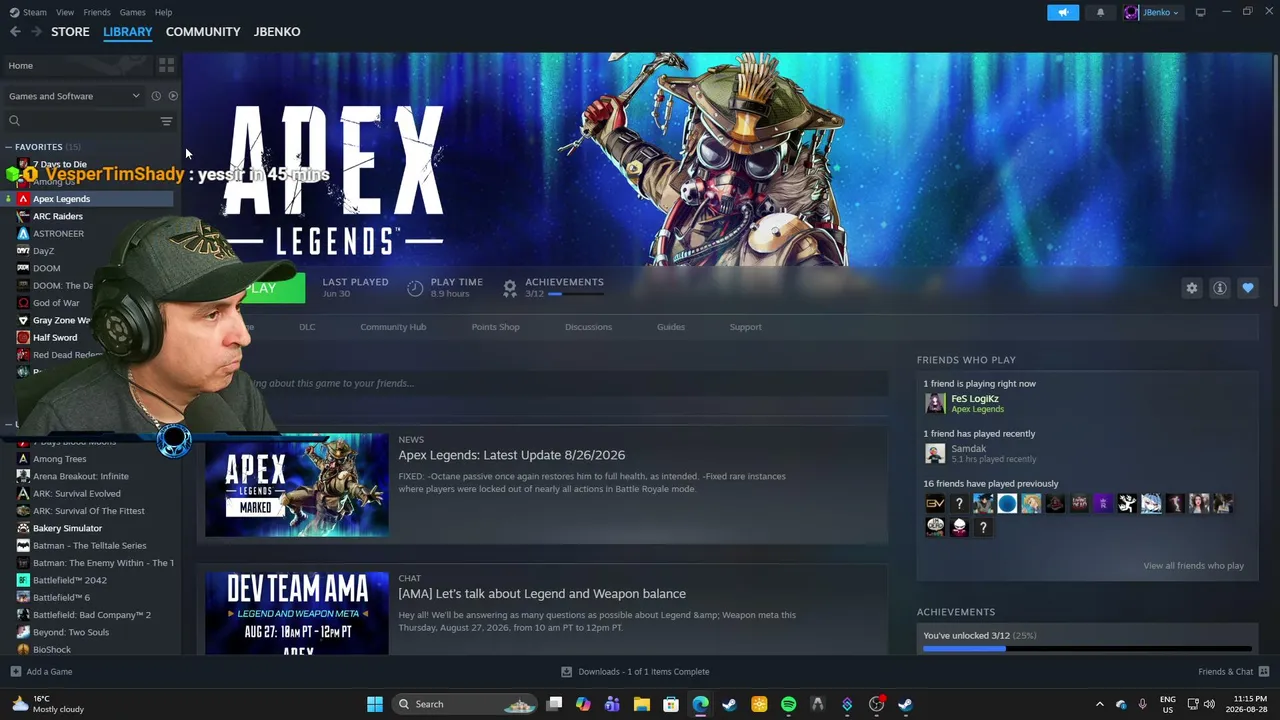
Task: Open the Apex Legends DLC tab
Action: (307, 327)
